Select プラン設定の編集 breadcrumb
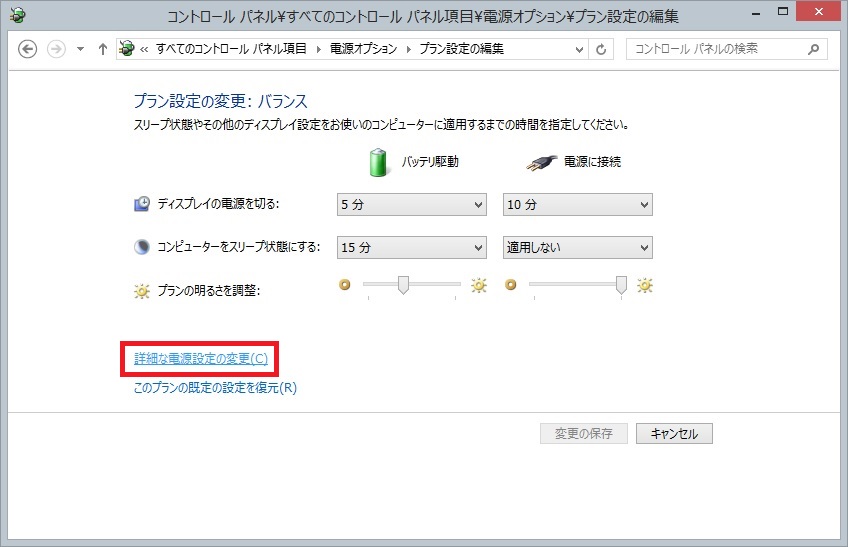Image resolution: width=848 pixels, height=547 pixels. (461, 49)
